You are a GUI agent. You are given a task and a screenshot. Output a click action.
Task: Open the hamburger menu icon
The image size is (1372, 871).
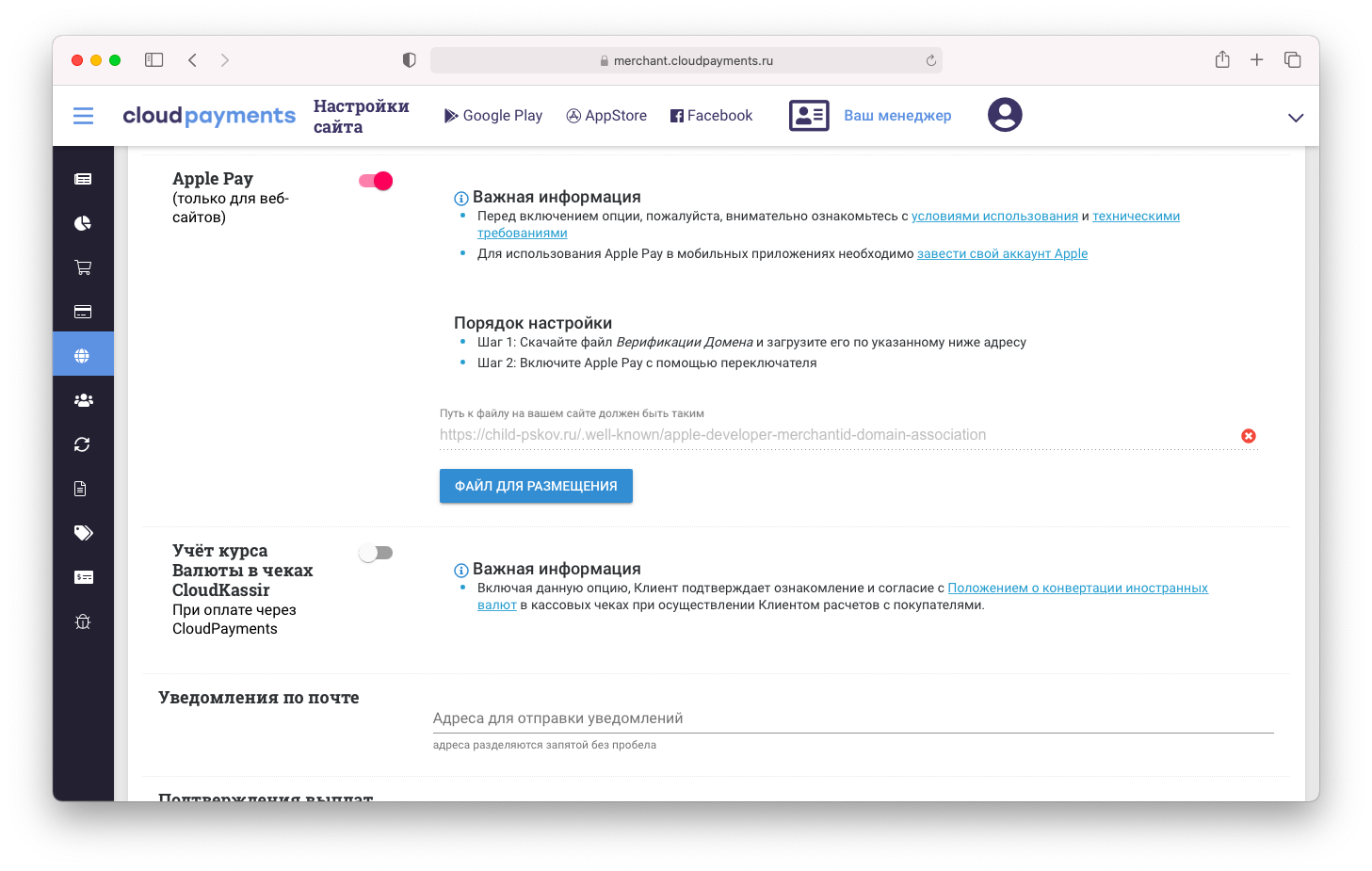click(83, 116)
